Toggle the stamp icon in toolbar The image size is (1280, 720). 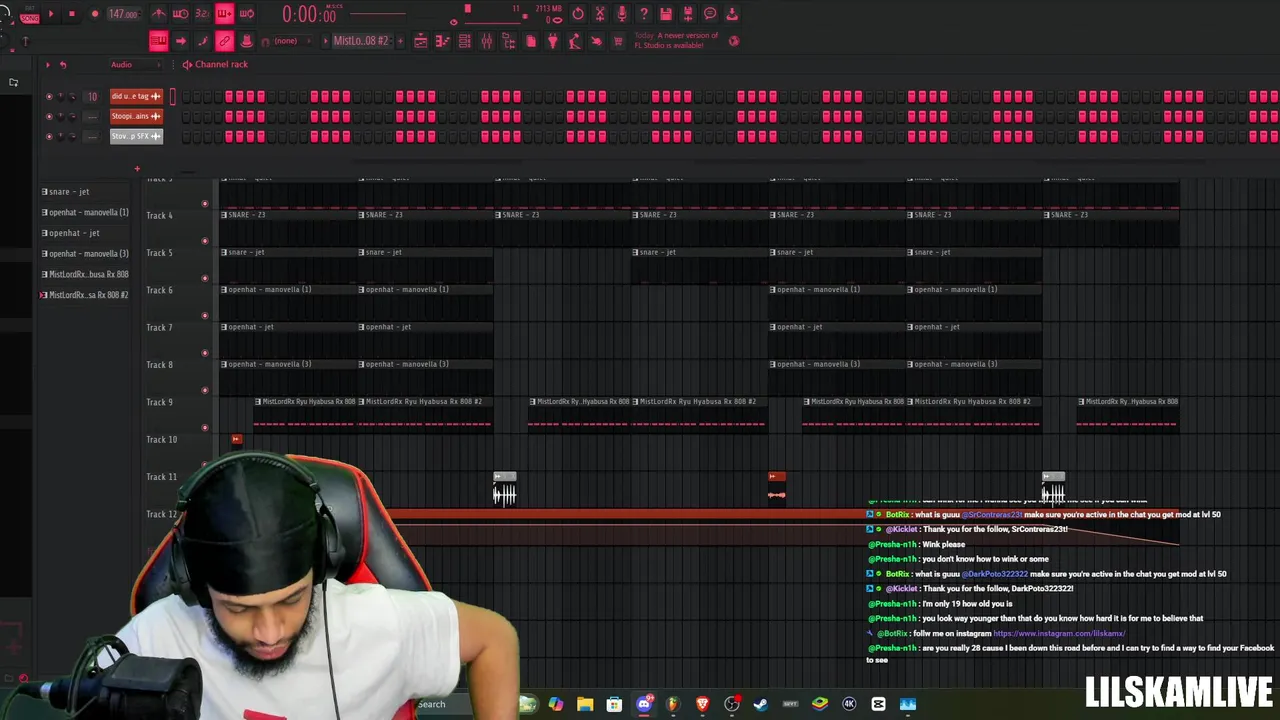tap(247, 41)
